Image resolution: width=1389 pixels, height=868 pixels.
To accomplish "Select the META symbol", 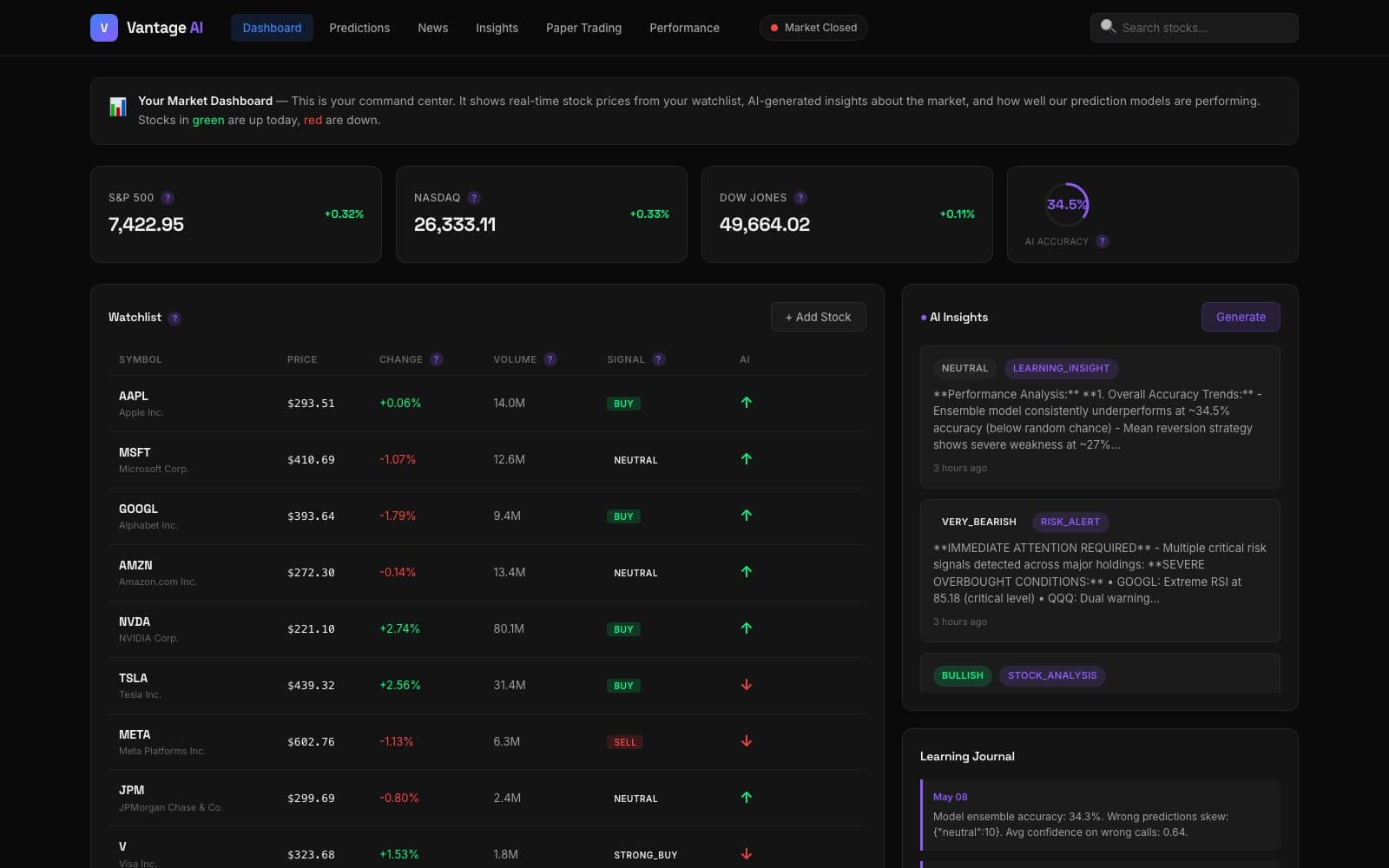I will (x=135, y=734).
